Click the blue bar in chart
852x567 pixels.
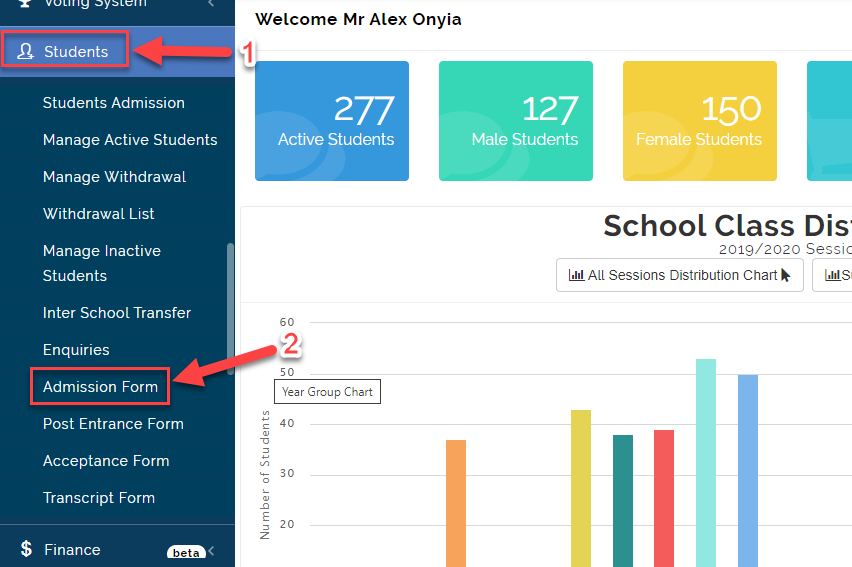coord(748,471)
